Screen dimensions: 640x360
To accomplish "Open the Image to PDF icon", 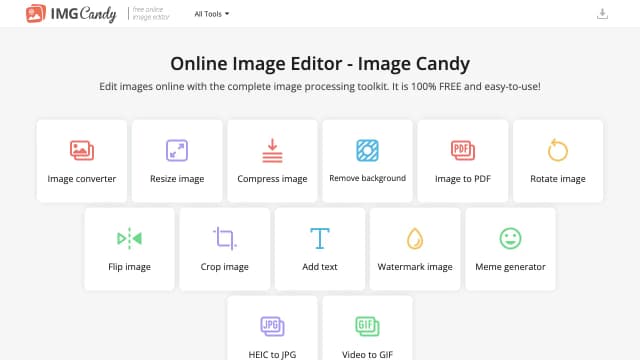I will (x=463, y=151).
